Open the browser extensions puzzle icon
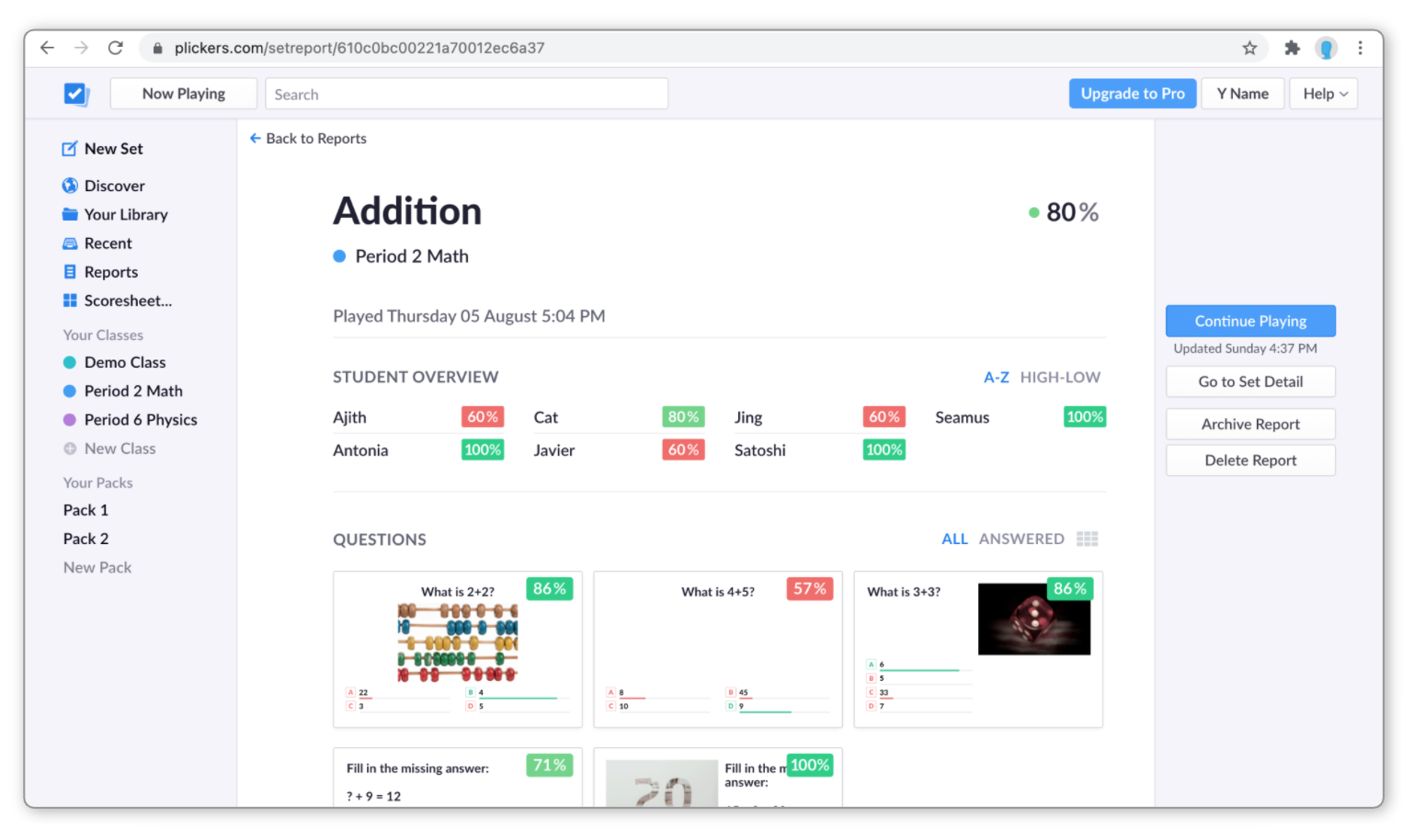This screenshot has width=1414, height=840. (x=1292, y=48)
